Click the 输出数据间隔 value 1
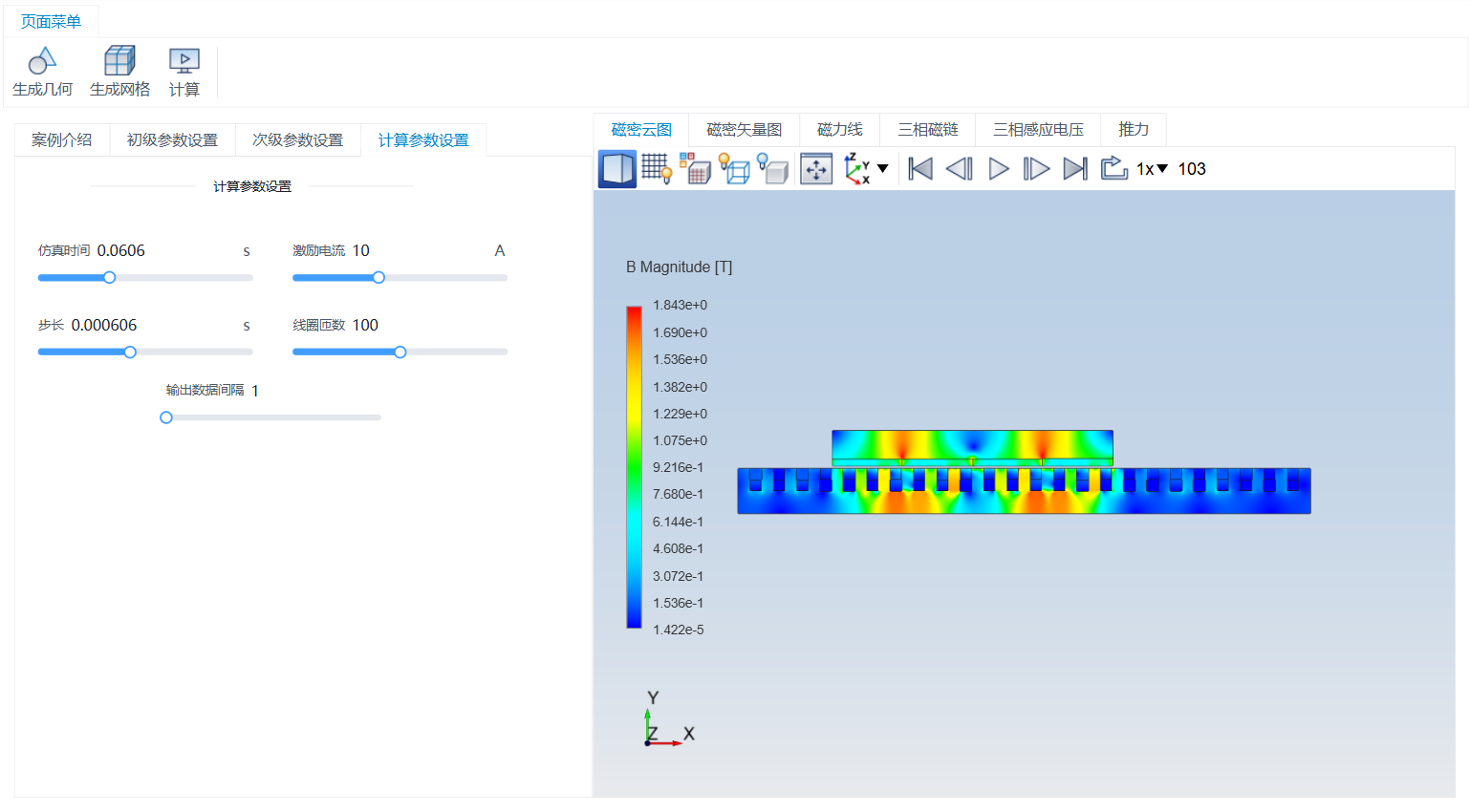Image resolution: width=1470 pixels, height=812 pixels. pos(255,391)
